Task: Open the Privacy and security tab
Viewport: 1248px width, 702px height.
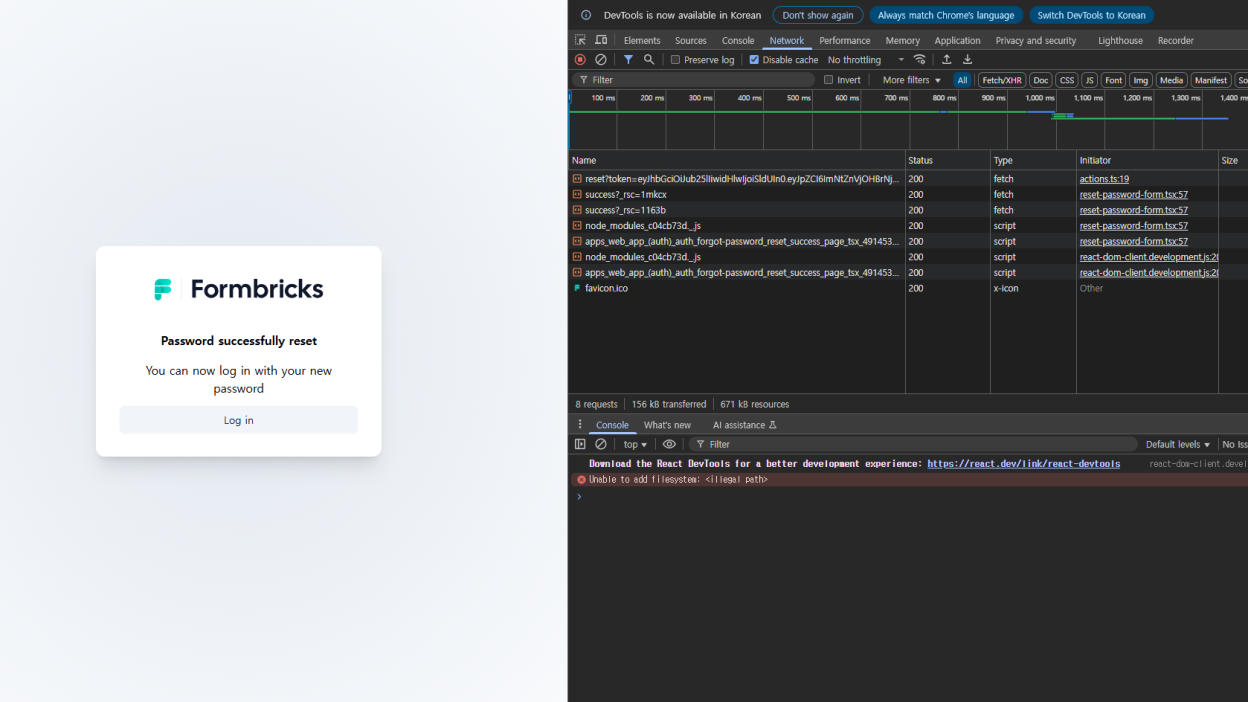Action: [1036, 40]
